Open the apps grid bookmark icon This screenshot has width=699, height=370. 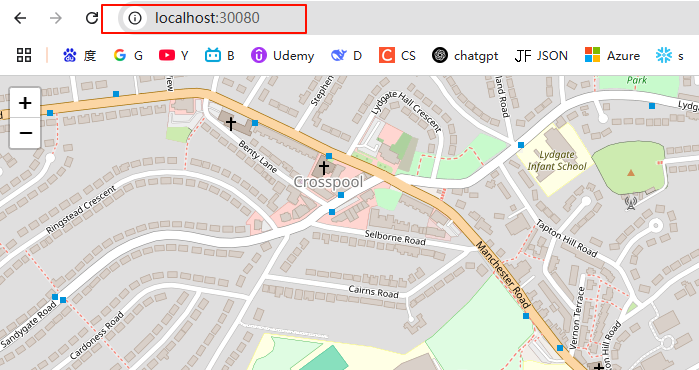pyautogui.click(x=24, y=56)
